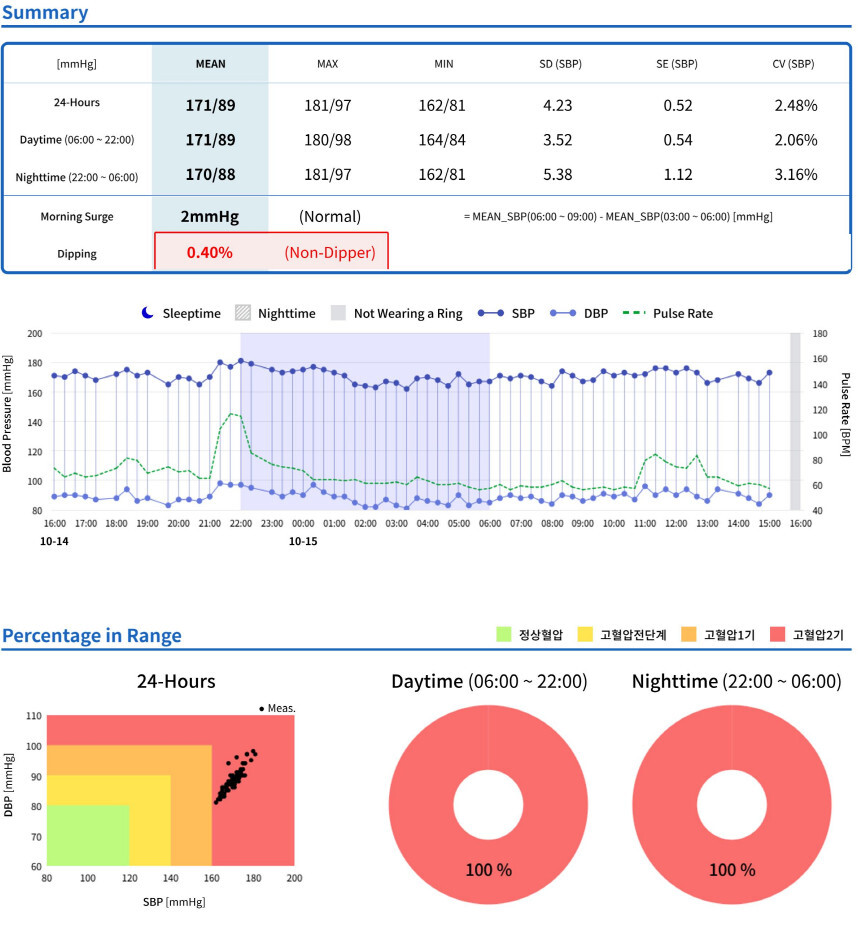858x935 pixels.
Task: Click the Nighttime donut chart 100 % label
Action: 732,869
